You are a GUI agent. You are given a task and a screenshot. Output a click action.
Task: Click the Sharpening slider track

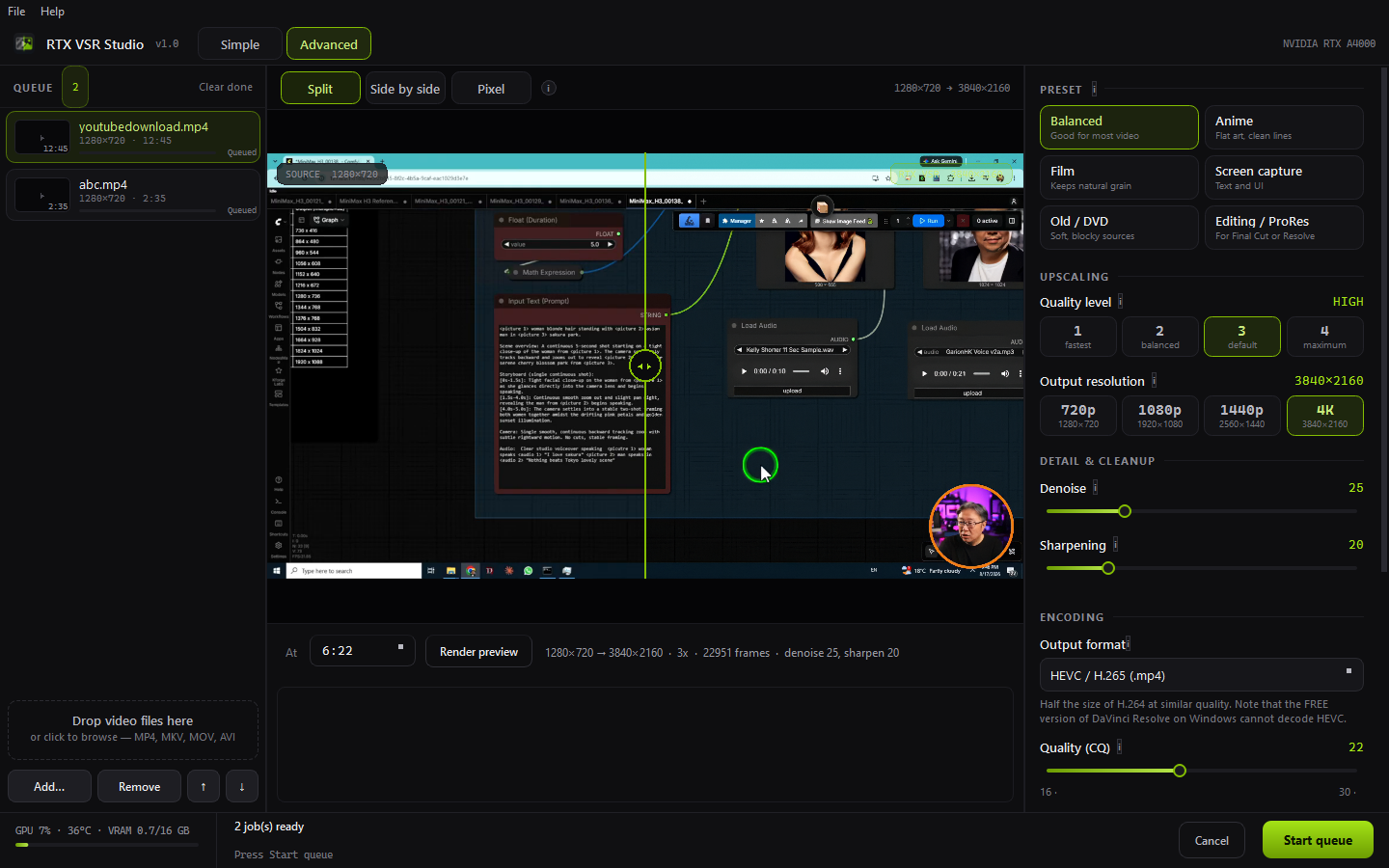tap(1201, 568)
